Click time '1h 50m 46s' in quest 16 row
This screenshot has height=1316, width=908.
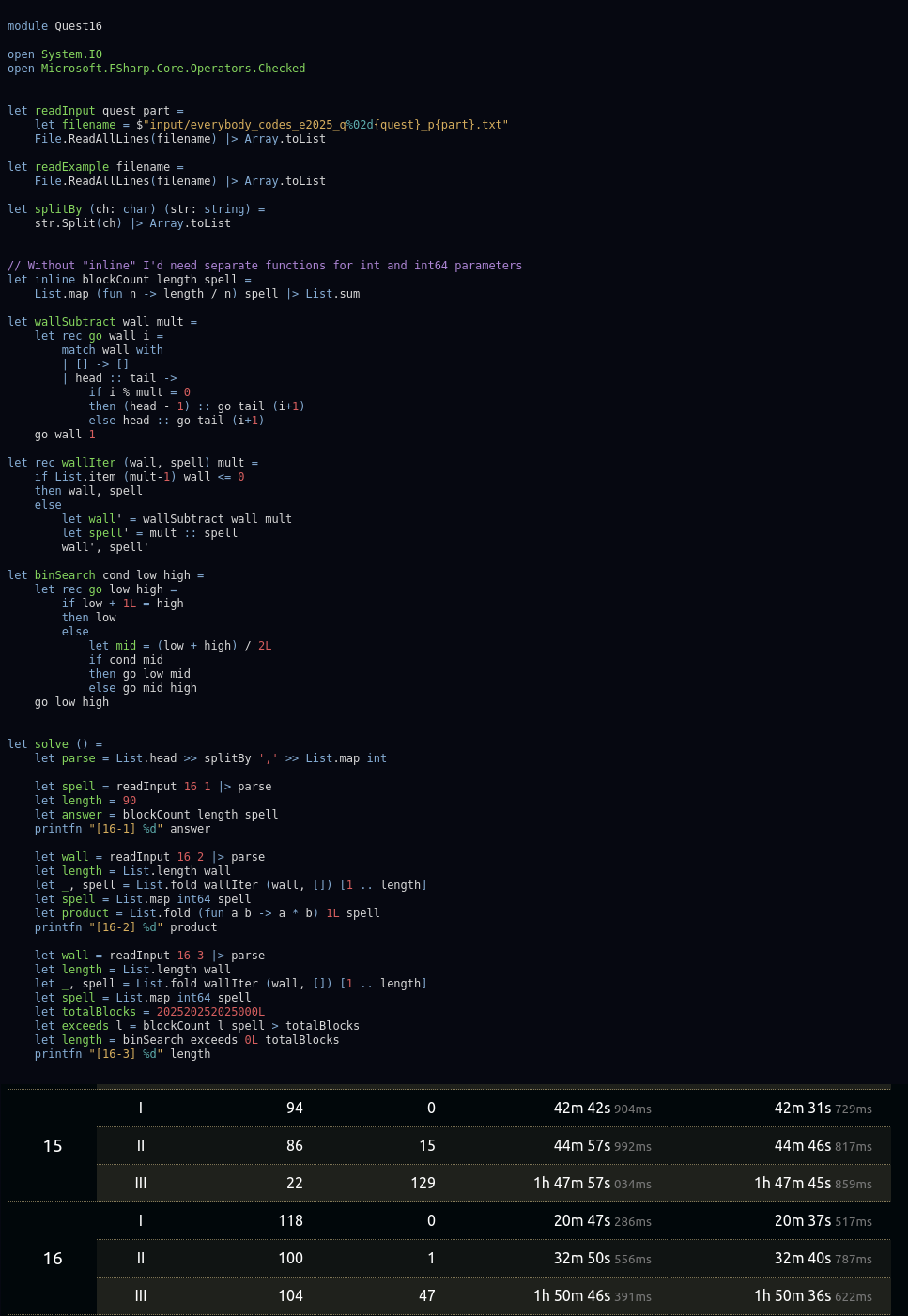572,1296
